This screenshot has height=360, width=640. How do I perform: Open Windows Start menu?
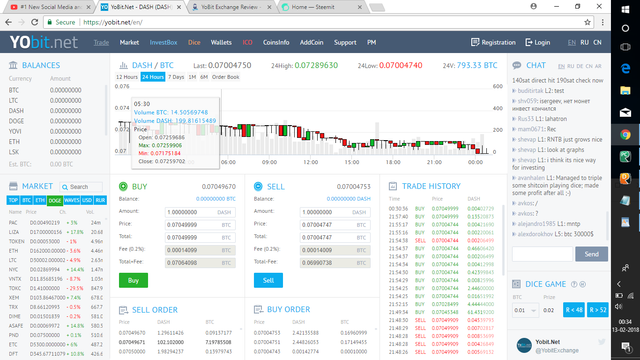pyautogui.click(x=625, y=9)
